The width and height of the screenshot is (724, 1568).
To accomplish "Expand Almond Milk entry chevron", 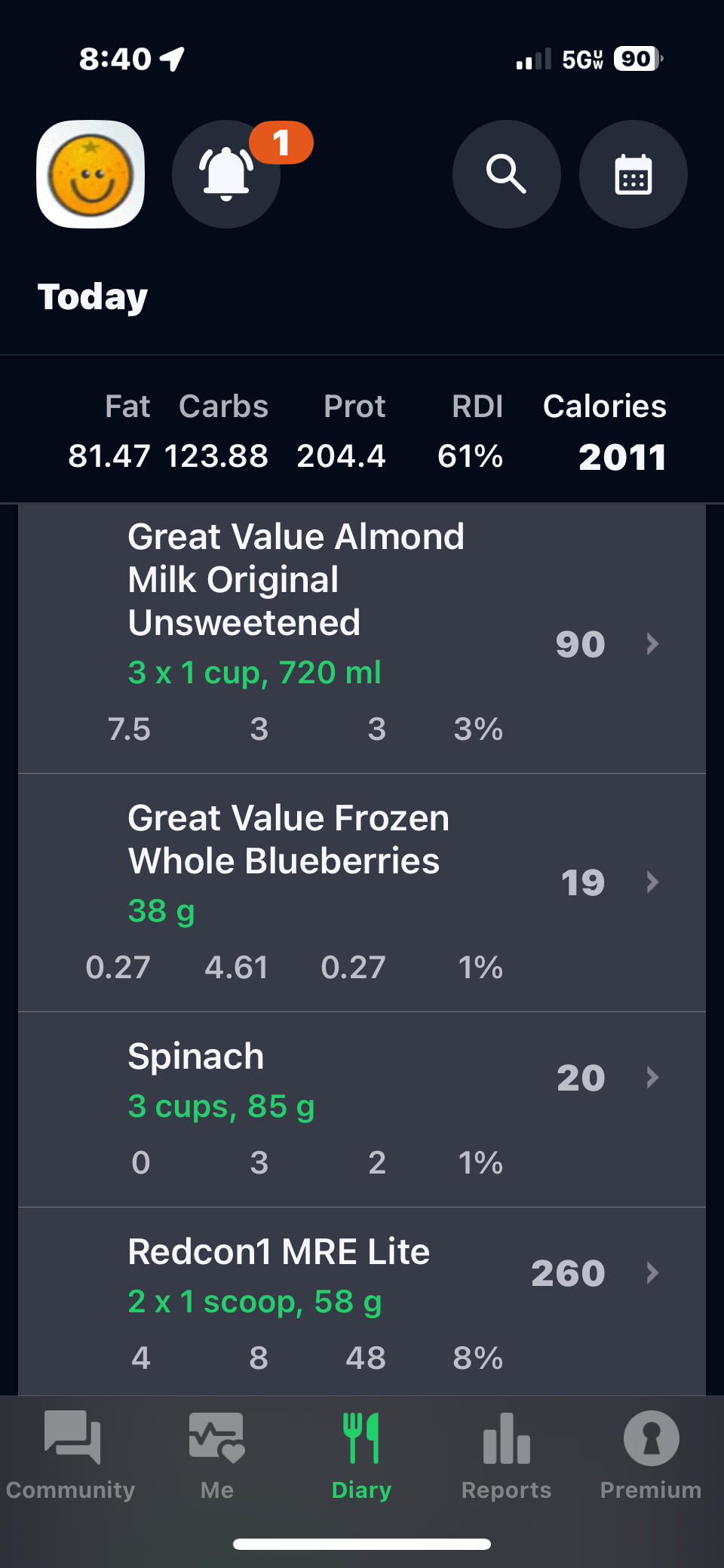I will (653, 643).
